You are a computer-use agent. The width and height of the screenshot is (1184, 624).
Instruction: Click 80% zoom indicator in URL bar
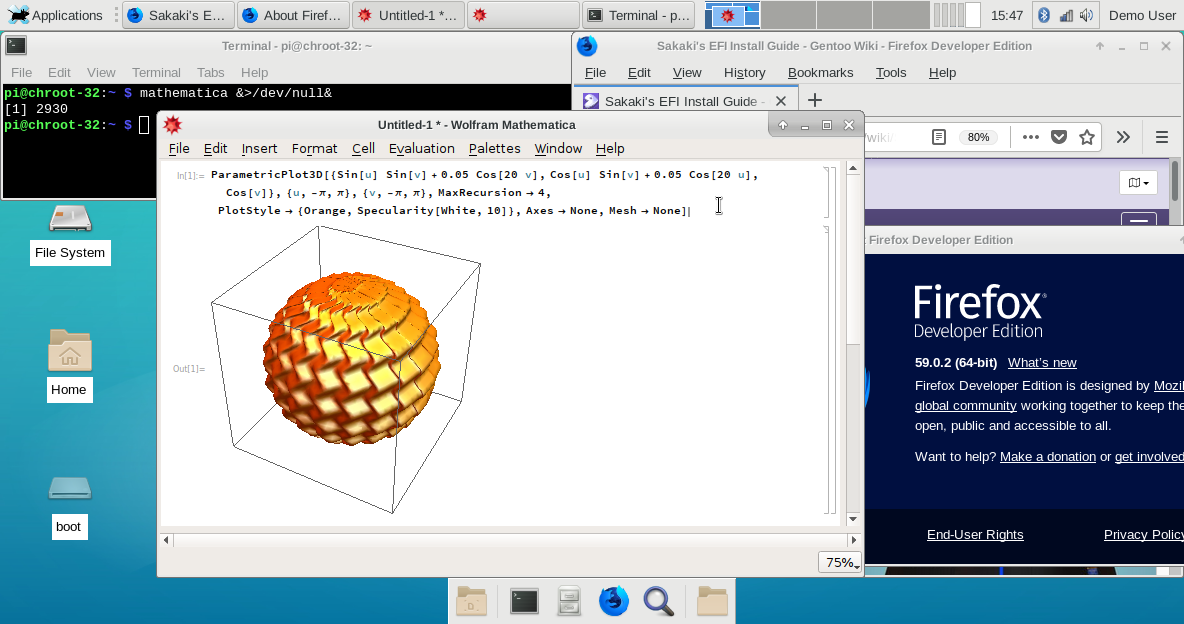tap(978, 137)
